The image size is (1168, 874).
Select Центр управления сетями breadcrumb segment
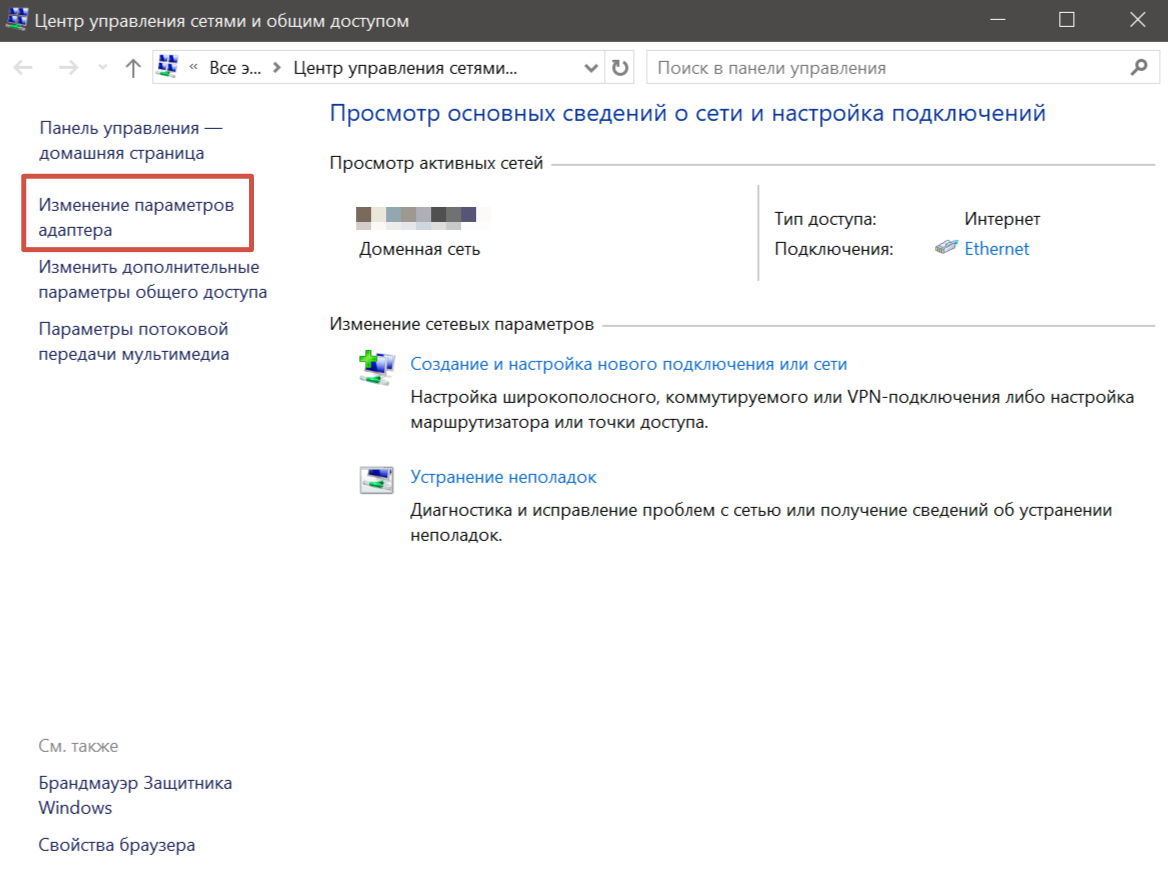405,68
